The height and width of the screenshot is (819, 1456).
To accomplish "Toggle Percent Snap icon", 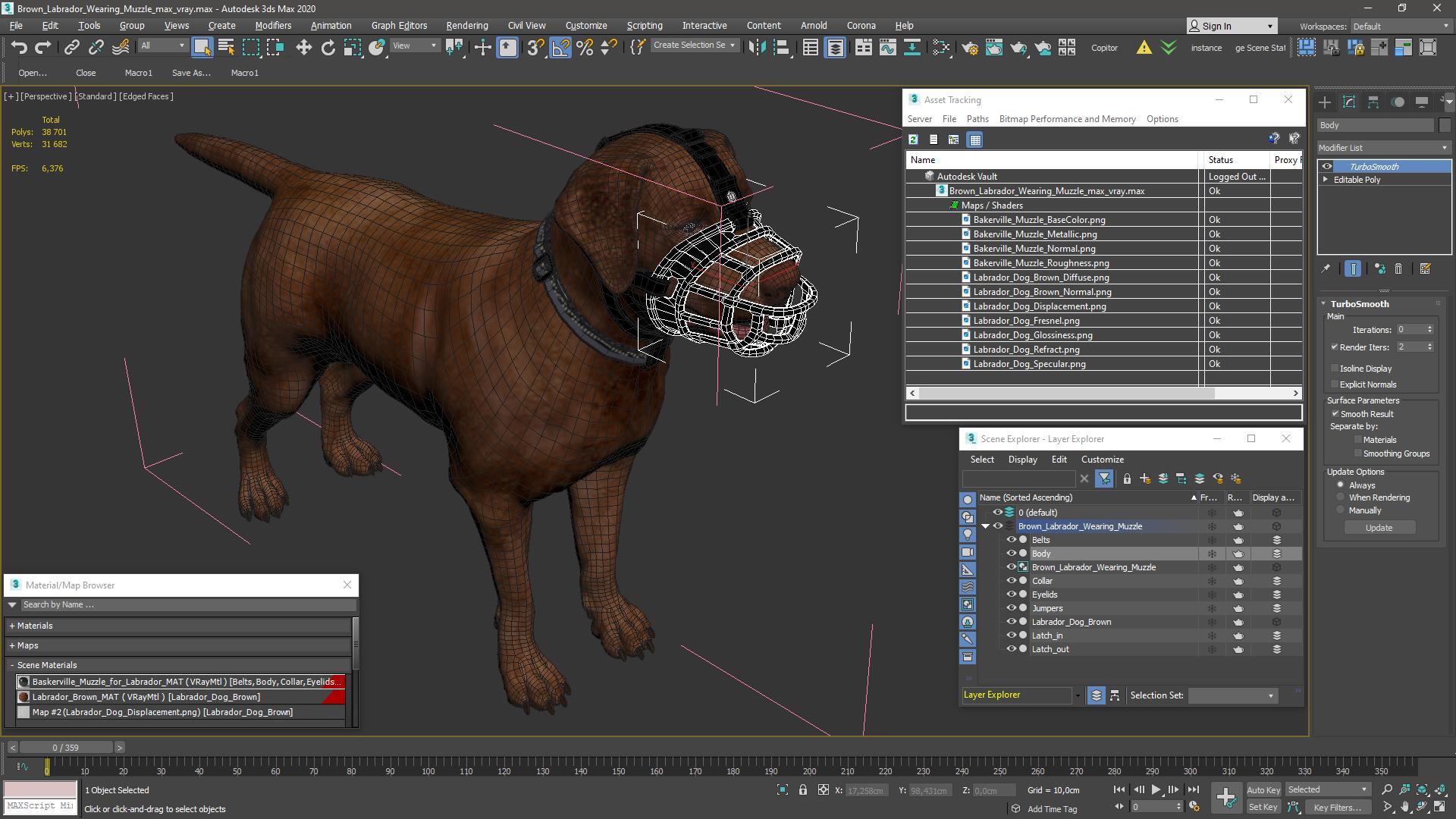I will click(x=585, y=47).
